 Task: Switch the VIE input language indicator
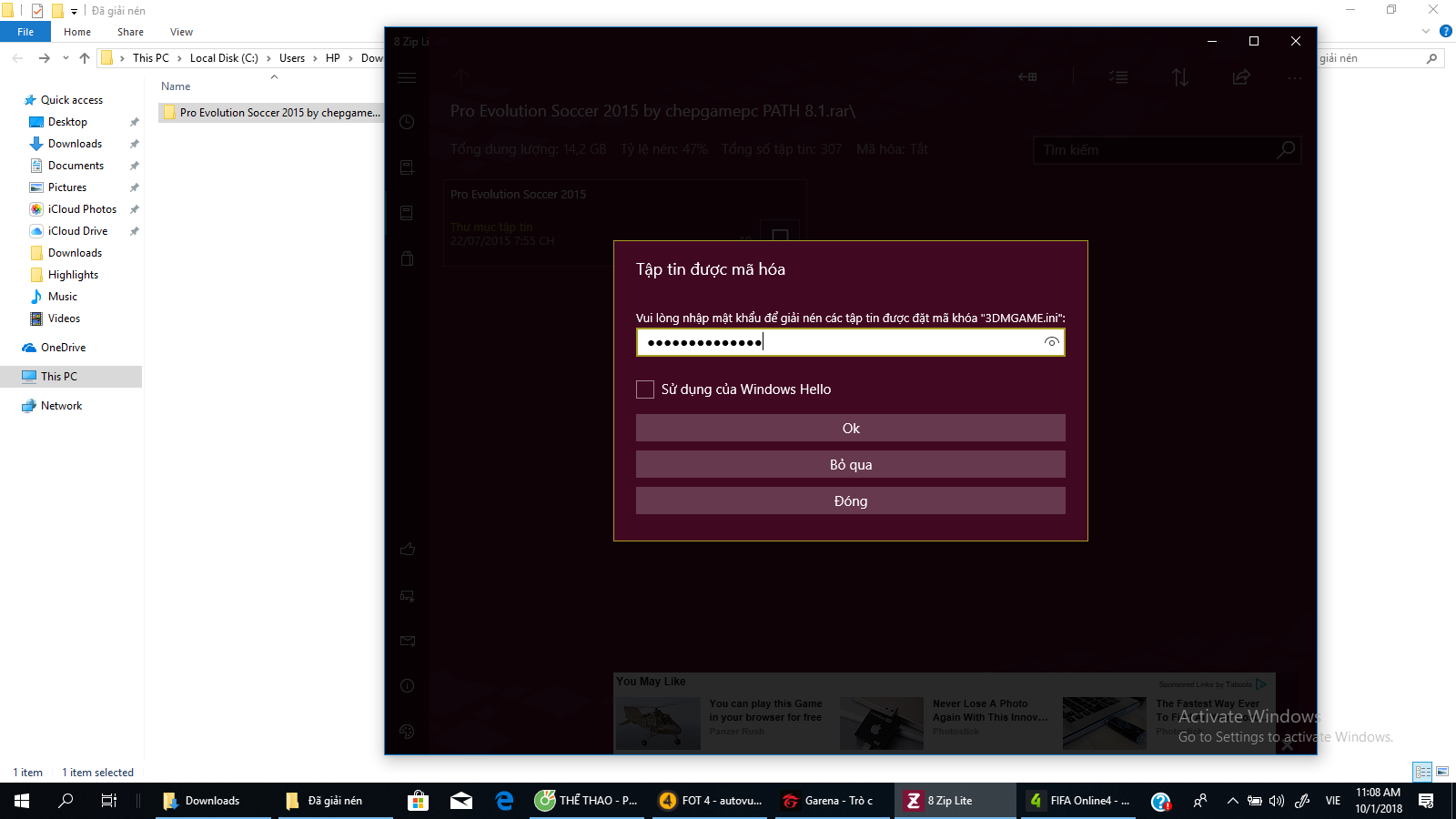point(1333,801)
